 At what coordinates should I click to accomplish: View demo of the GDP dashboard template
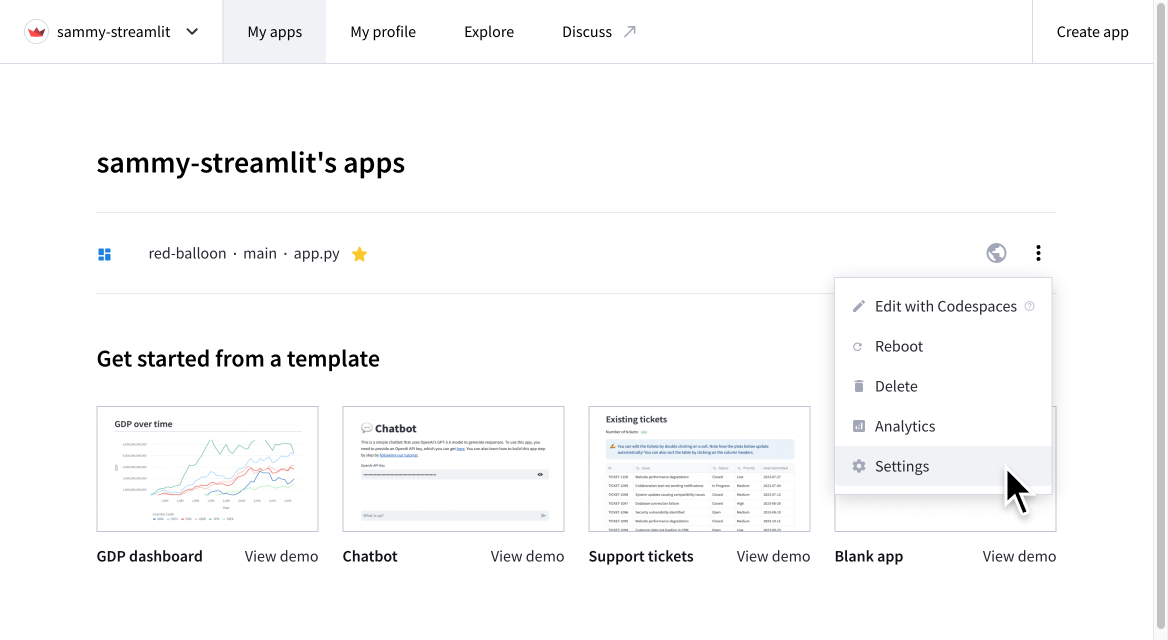[281, 555]
